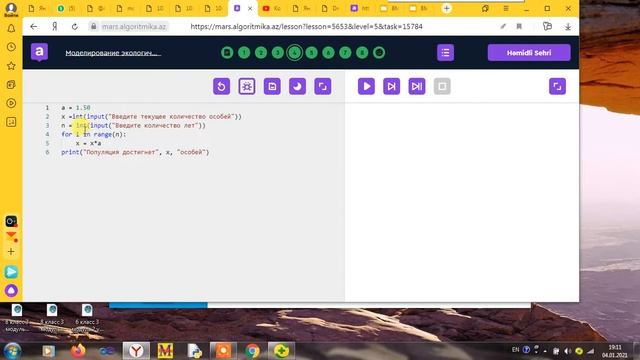640x360 pixels.
Task: Open the collections icon in the sidebar
Action: [11, 84]
